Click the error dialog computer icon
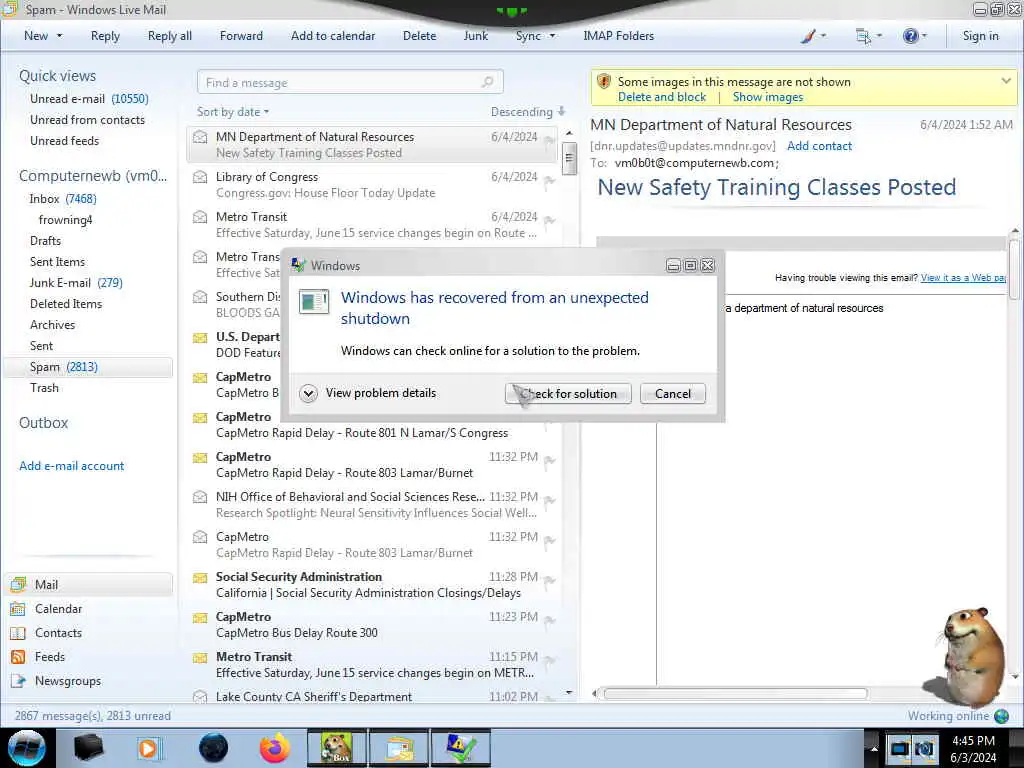 tap(313, 302)
